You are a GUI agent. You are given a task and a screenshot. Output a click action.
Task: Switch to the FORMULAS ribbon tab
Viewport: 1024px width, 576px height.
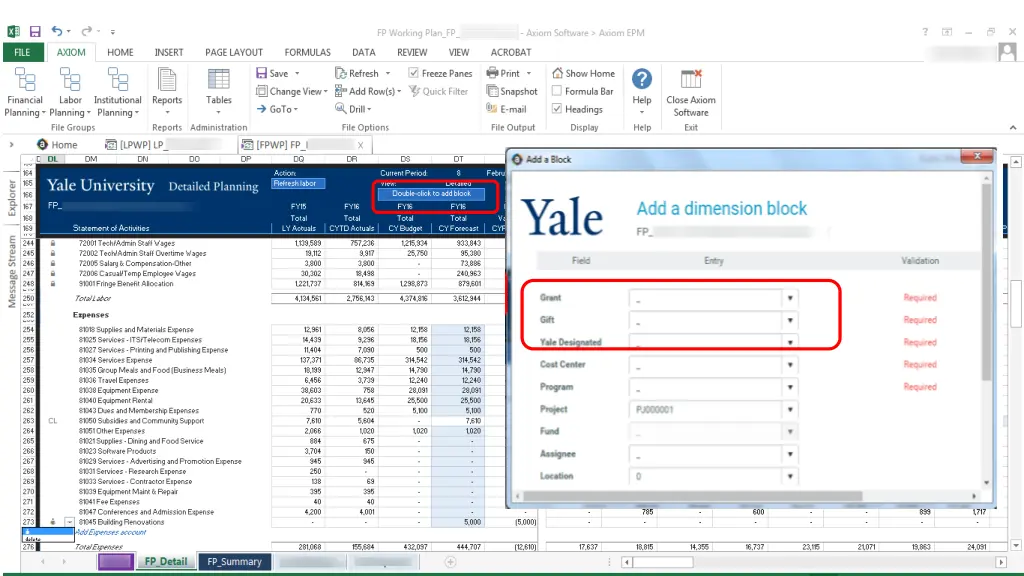click(308, 52)
